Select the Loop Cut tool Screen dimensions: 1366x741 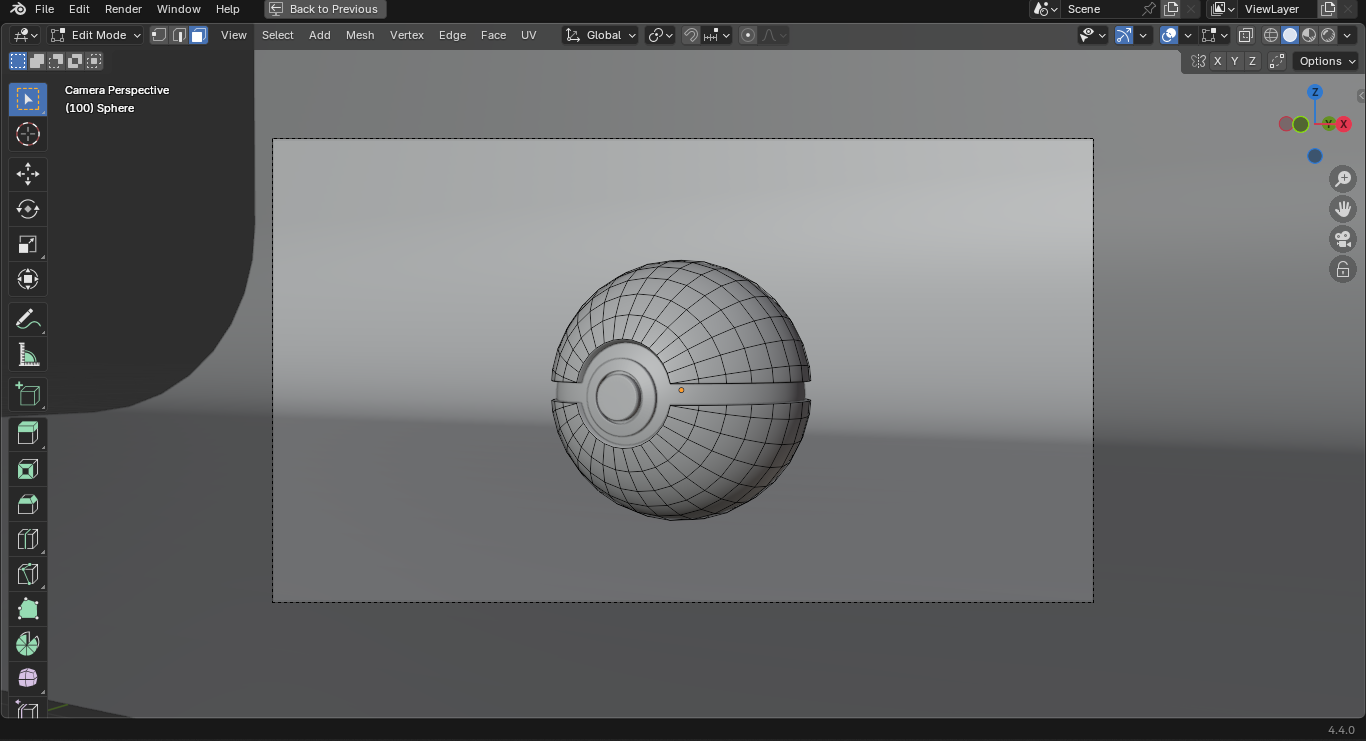pos(28,539)
